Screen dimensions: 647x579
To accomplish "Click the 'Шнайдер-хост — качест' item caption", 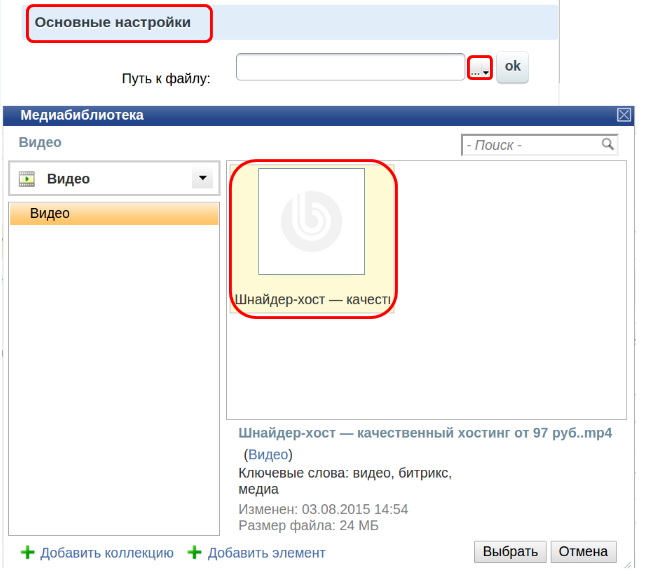I will click(312, 299).
